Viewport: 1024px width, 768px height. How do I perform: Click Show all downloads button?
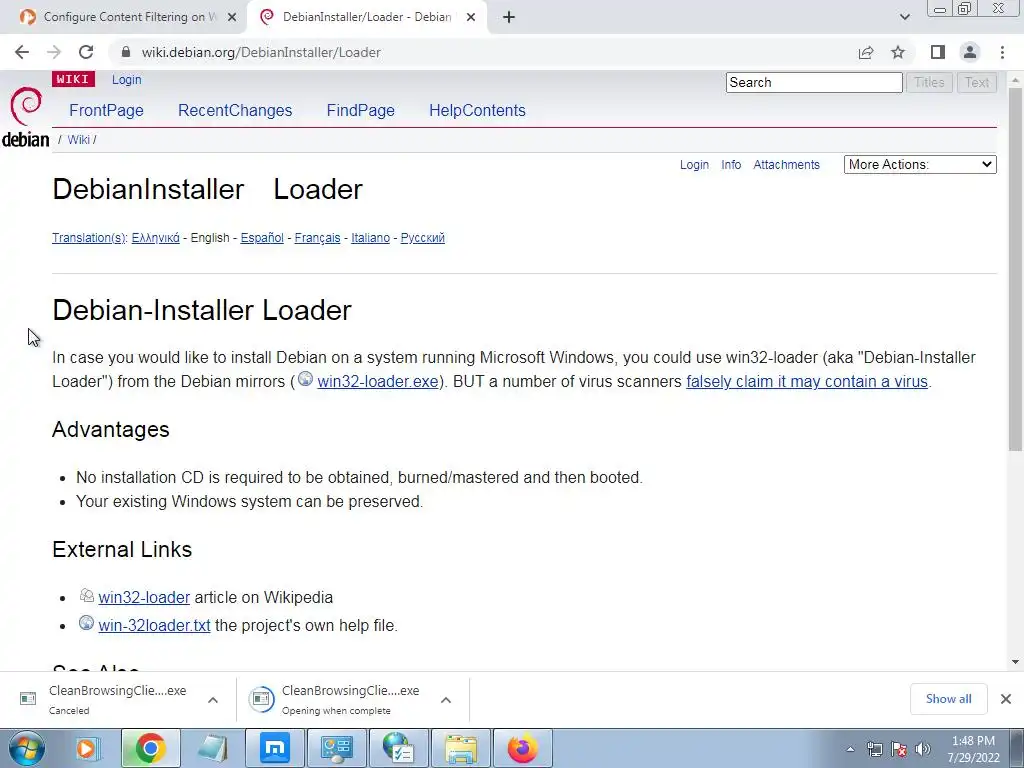tap(948, 699)
